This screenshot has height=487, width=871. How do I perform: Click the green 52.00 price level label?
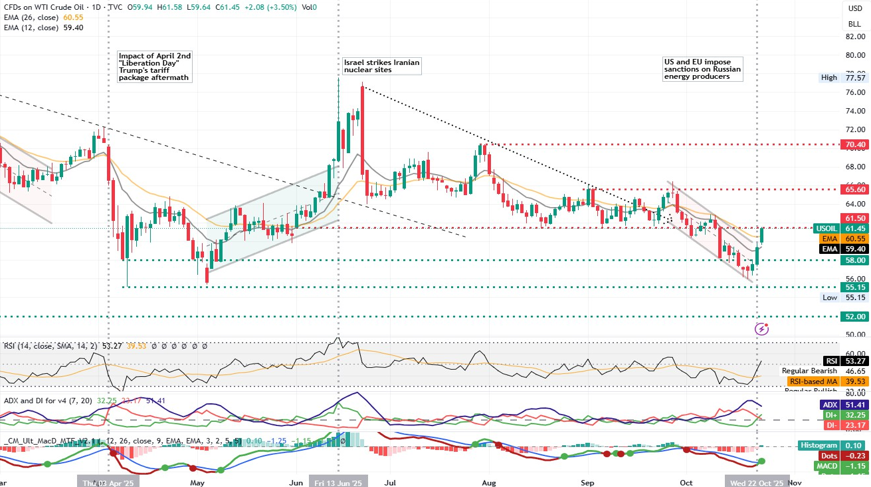(x=854, y=317)
